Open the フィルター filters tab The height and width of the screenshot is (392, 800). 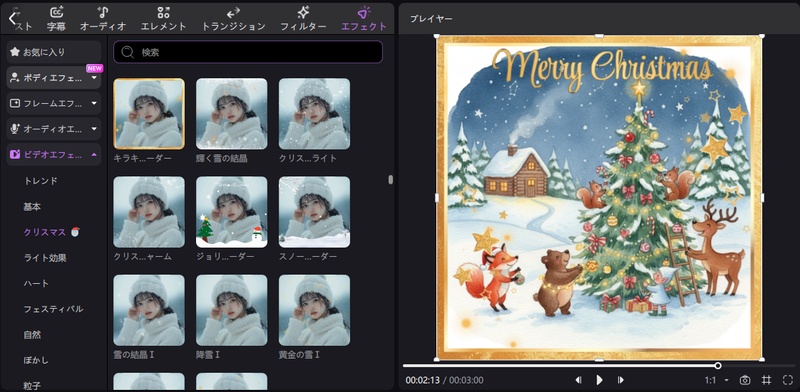click(x=303, y=19)
